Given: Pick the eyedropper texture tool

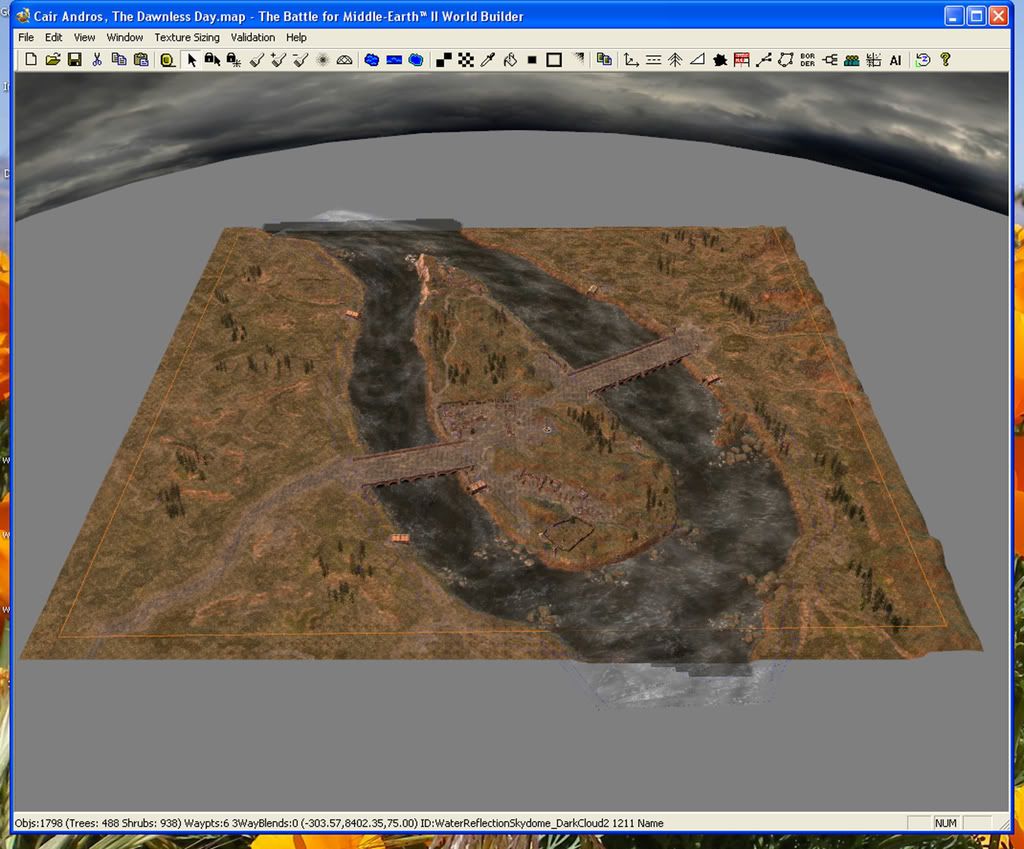Looking at the screenshot, I should (x=488, y=60).
